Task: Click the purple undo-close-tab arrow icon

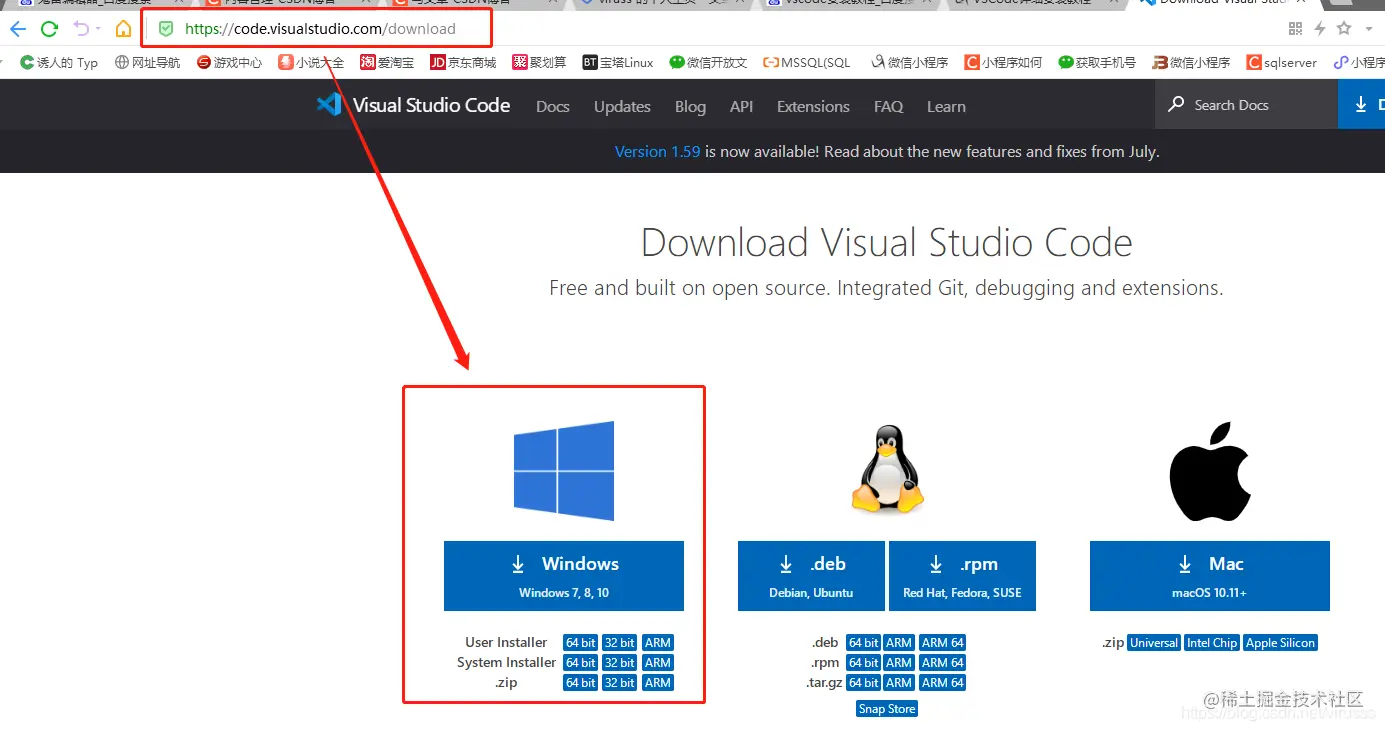Action: tap(81, 29)
